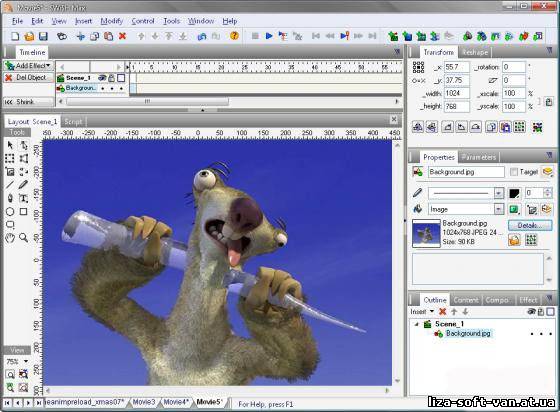
Task: Open the Modify menu
Action: (111, 21)
